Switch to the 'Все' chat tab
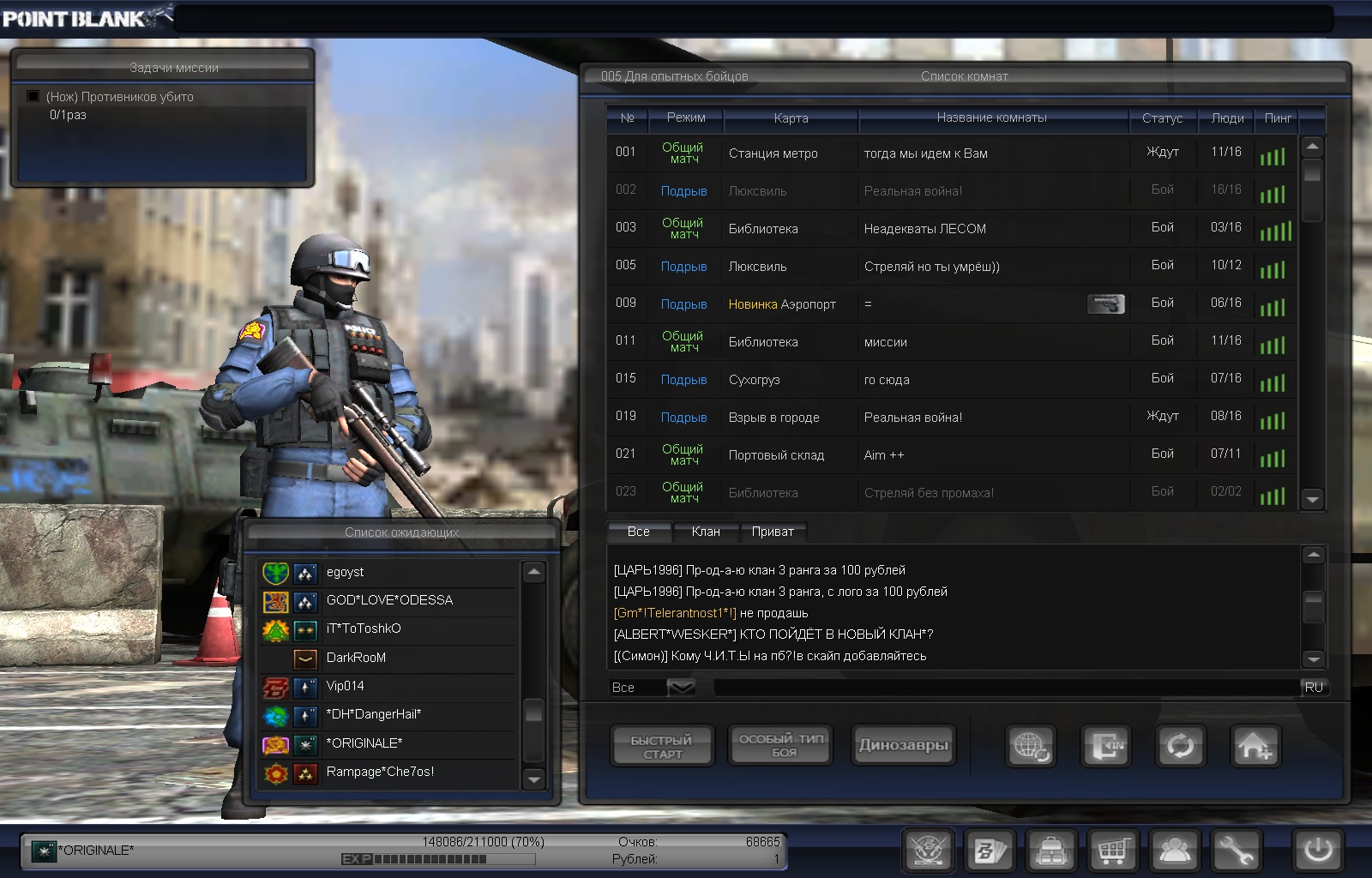The height and width of the screenshot is (878, 1372). tap(638, 532)
